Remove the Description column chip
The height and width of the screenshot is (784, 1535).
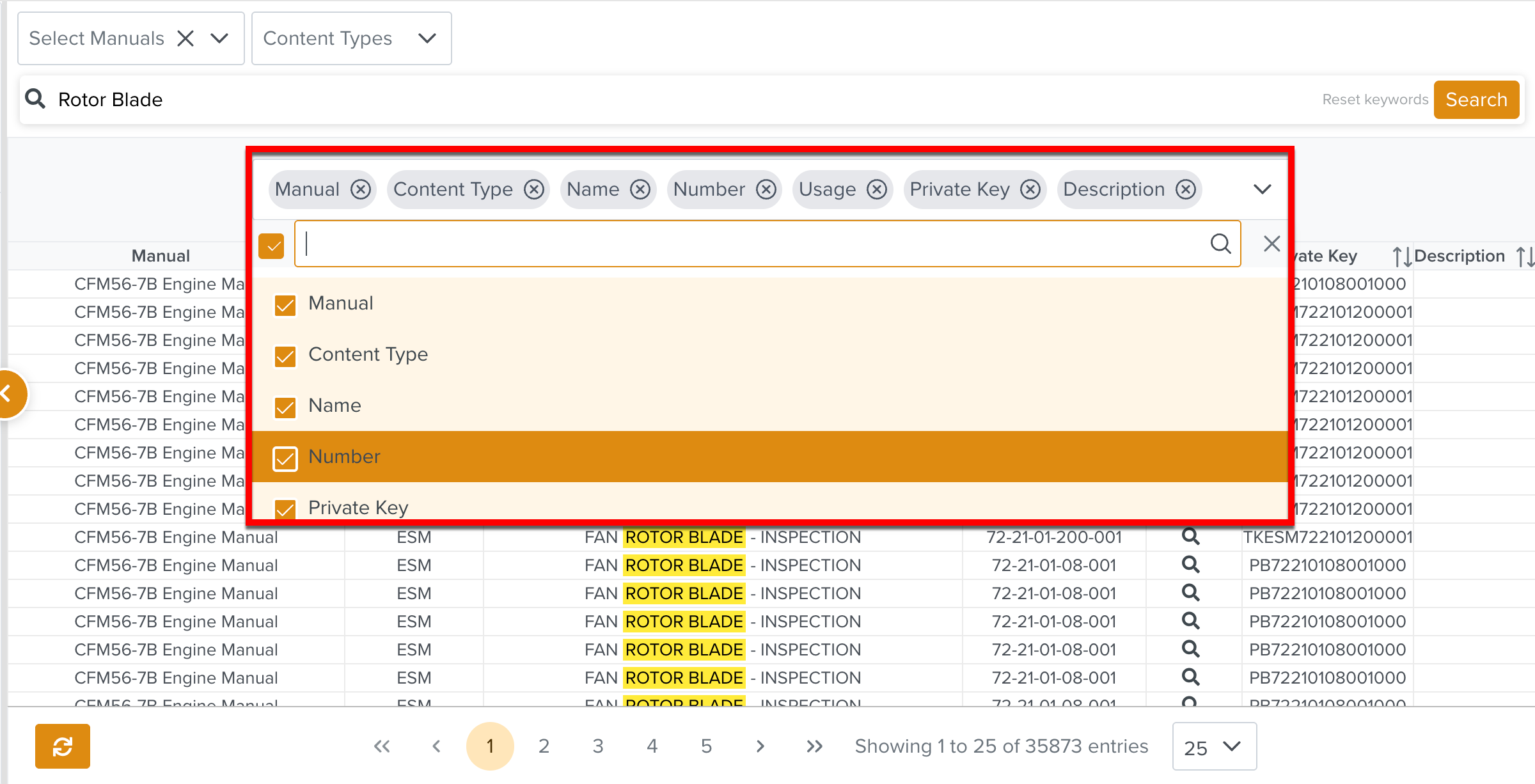pos(1186,189)
